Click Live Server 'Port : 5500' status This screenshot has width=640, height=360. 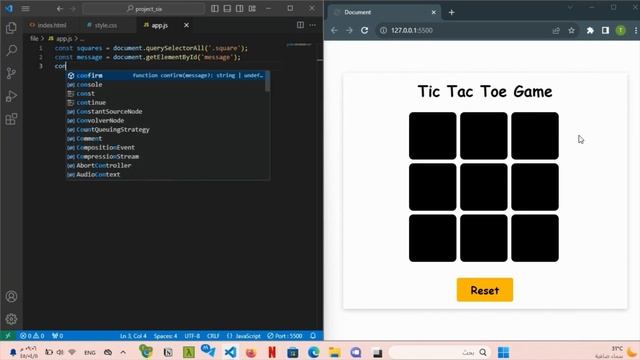pyautogui.click(x=285, y=336)
